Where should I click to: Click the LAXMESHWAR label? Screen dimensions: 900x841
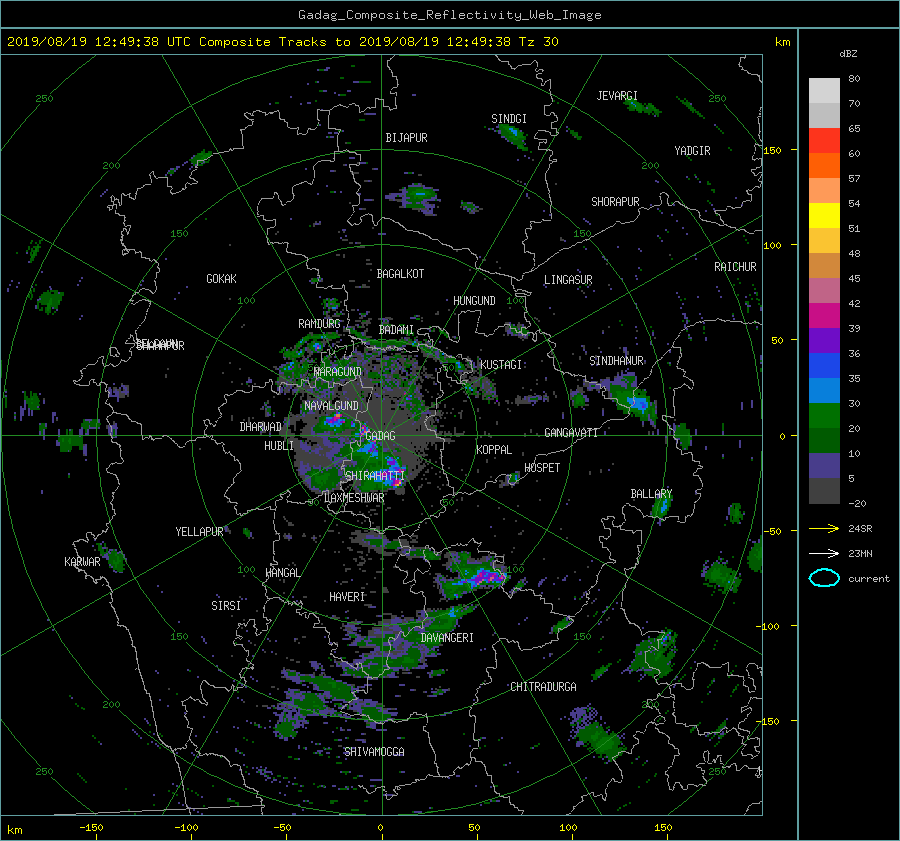click(x=354, y=498)
